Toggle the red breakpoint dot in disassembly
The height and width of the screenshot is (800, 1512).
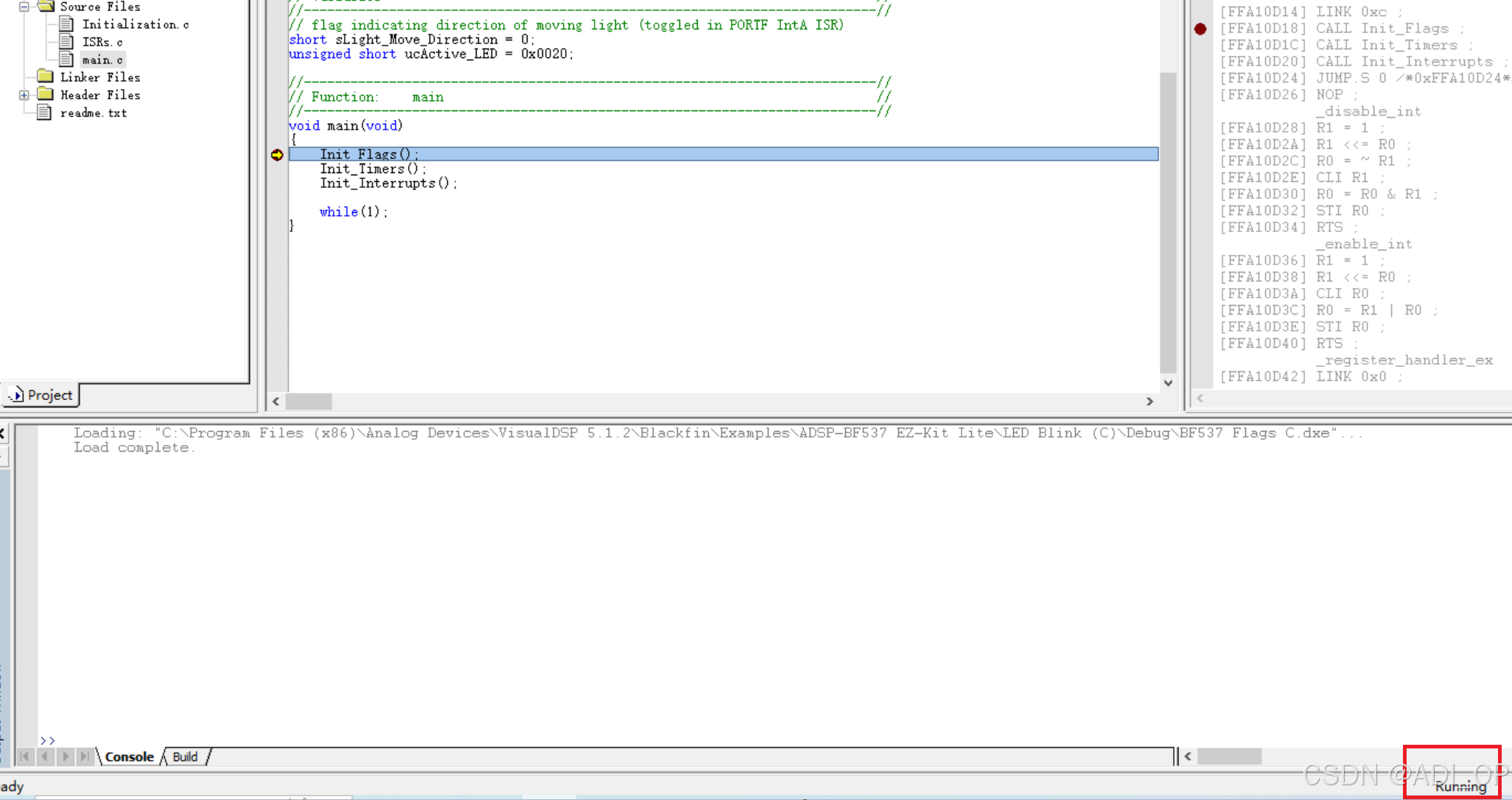point(1200,29)
